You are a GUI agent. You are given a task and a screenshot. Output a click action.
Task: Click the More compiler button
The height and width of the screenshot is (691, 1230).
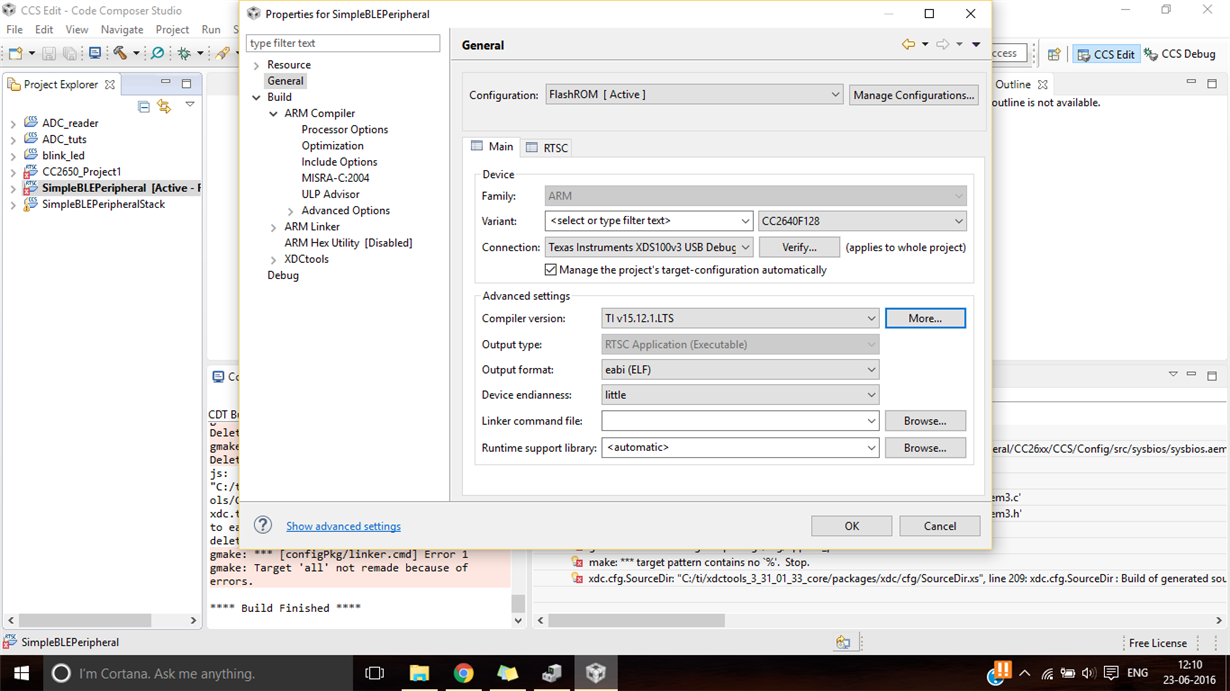[x=925, y=318]
